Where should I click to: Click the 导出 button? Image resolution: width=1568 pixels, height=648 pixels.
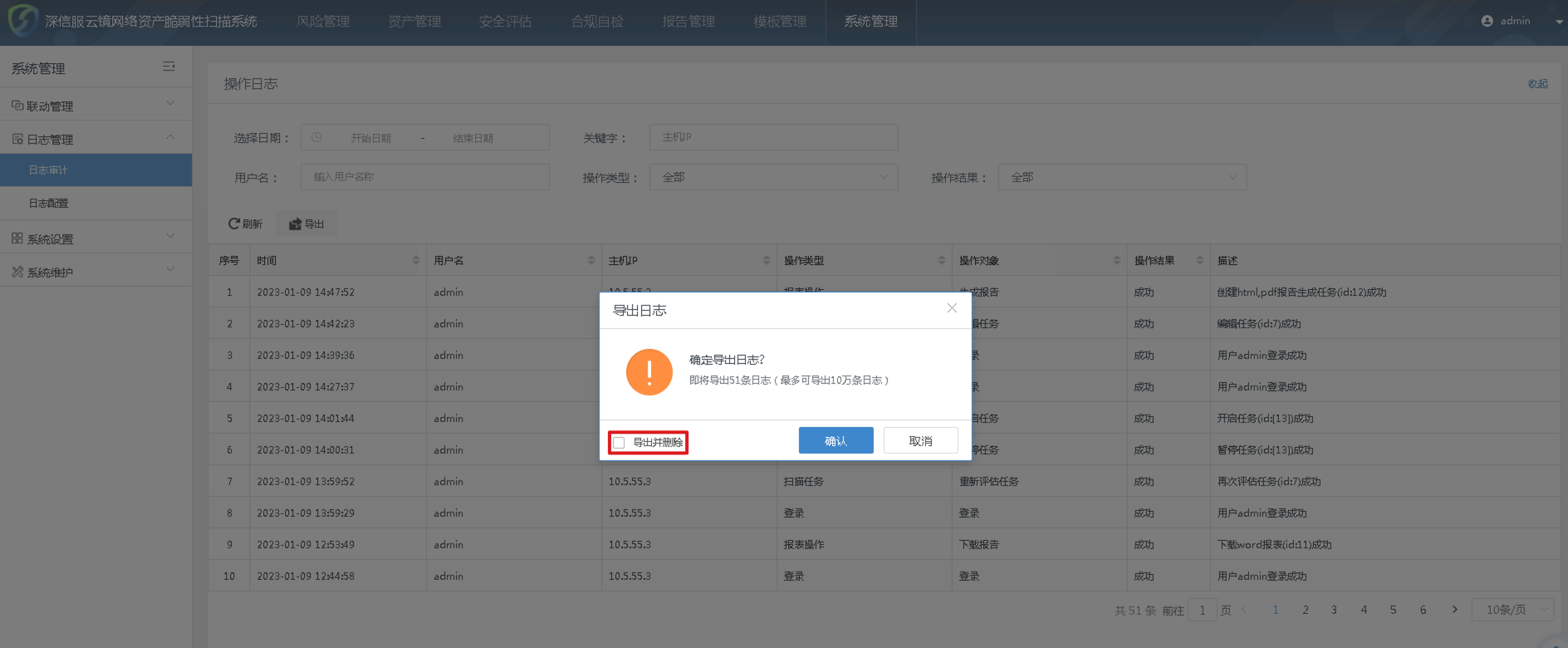[306, 223]
